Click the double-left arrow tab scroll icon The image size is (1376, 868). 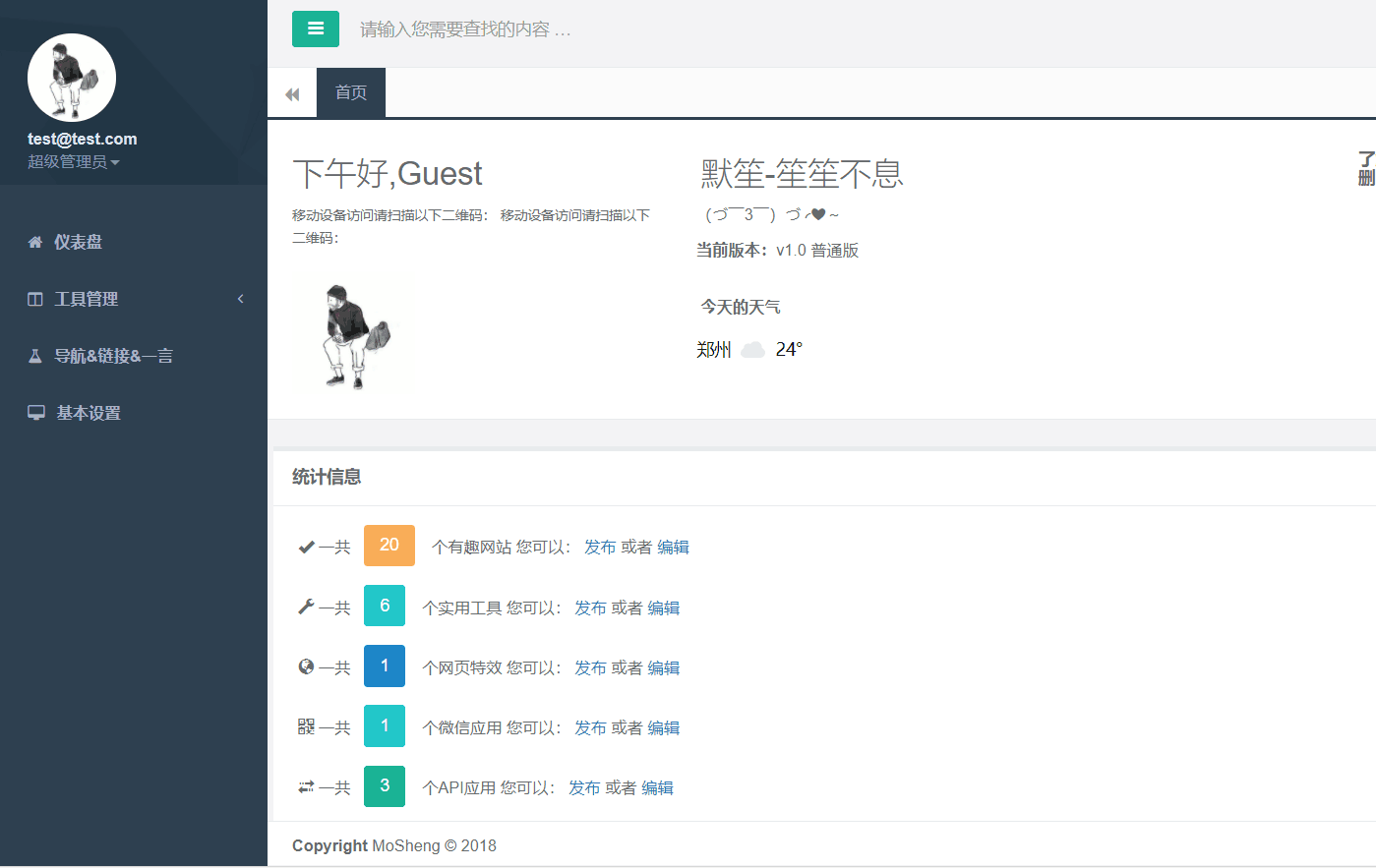pyautogui.click(x=292, y=94)
